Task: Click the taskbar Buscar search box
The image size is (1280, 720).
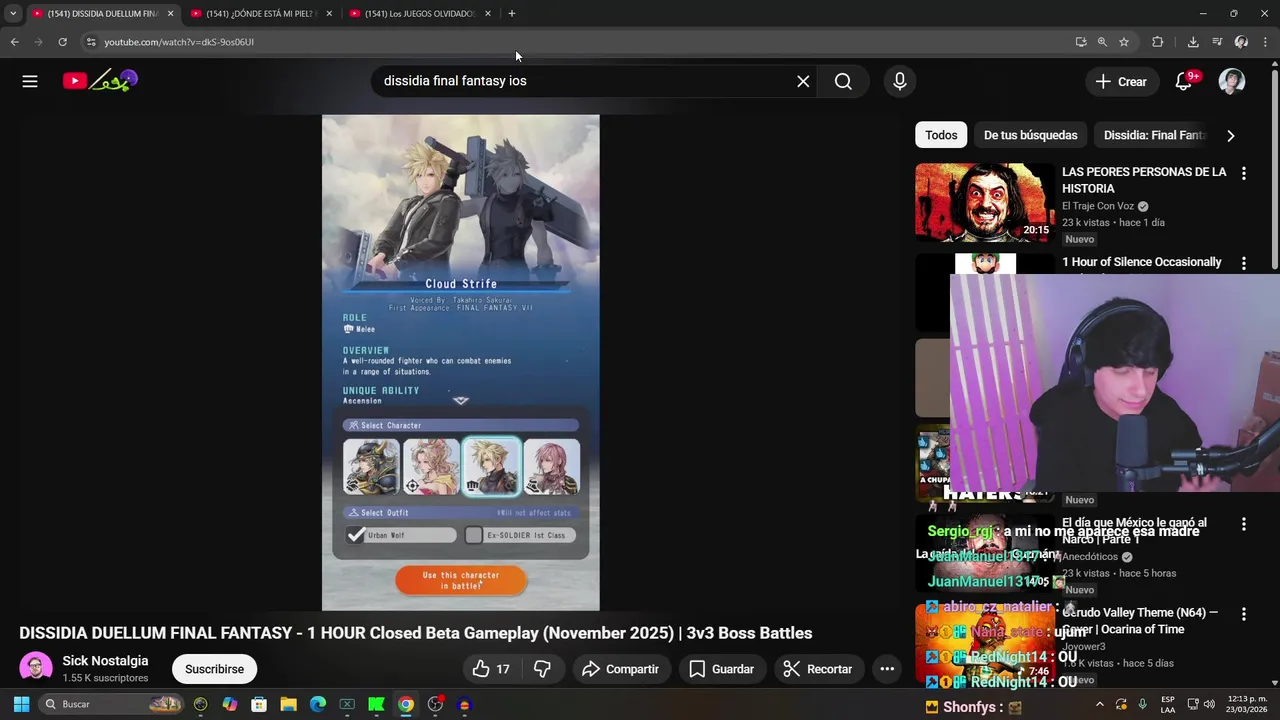Action: click(x=112, y=704)
